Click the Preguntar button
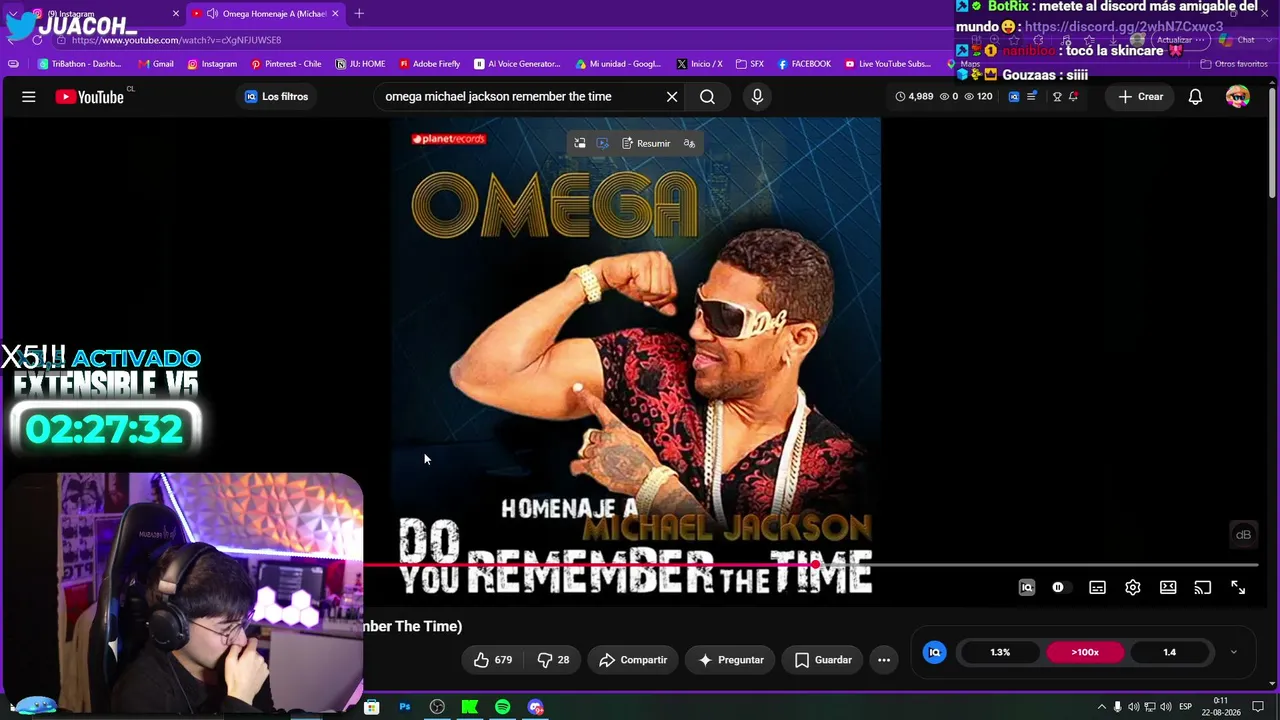 (731, 660)
